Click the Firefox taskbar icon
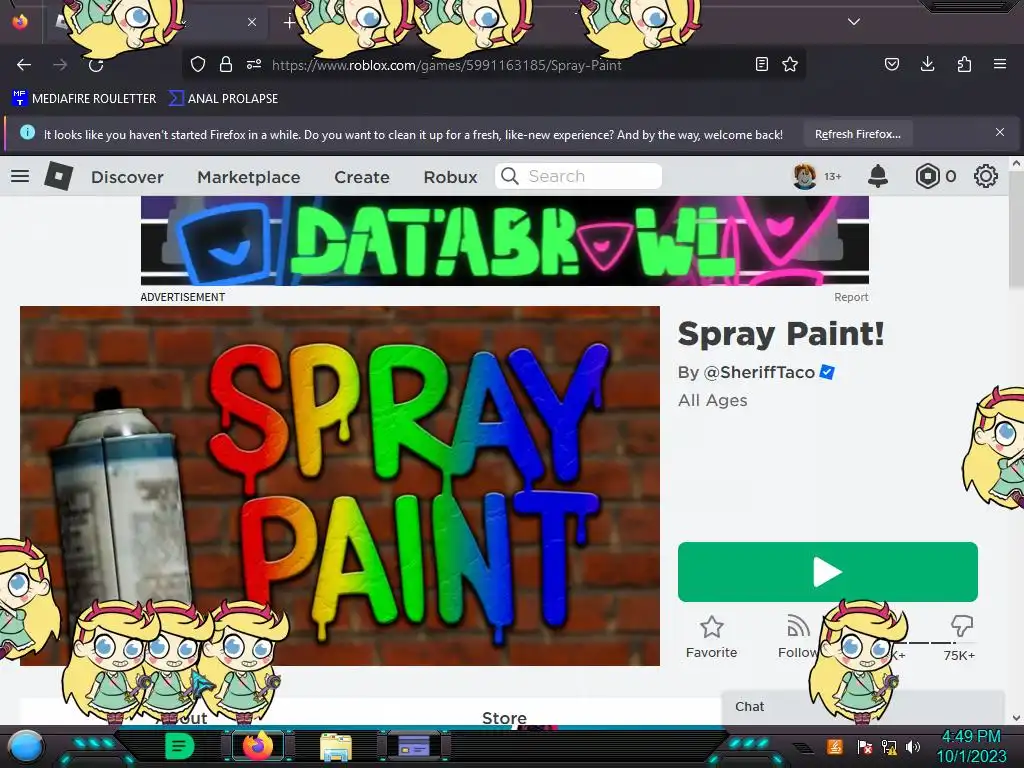The width and height of the screenshot is (1024, 768). pyautogui.click(x=257, y=746)
